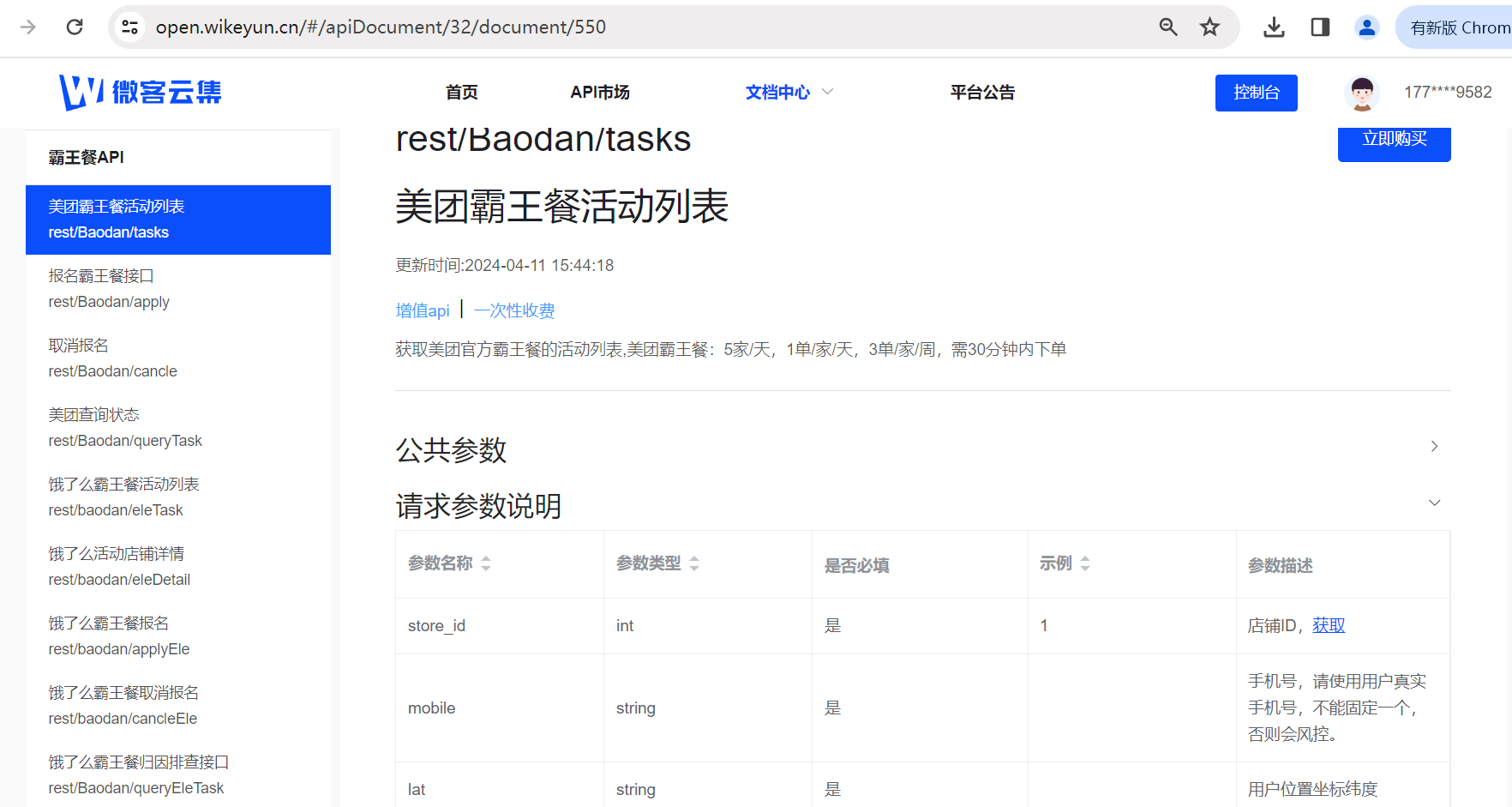Bookmark this page with the star icon
The image size is (1512, 807).
(x=1209, y=27)
